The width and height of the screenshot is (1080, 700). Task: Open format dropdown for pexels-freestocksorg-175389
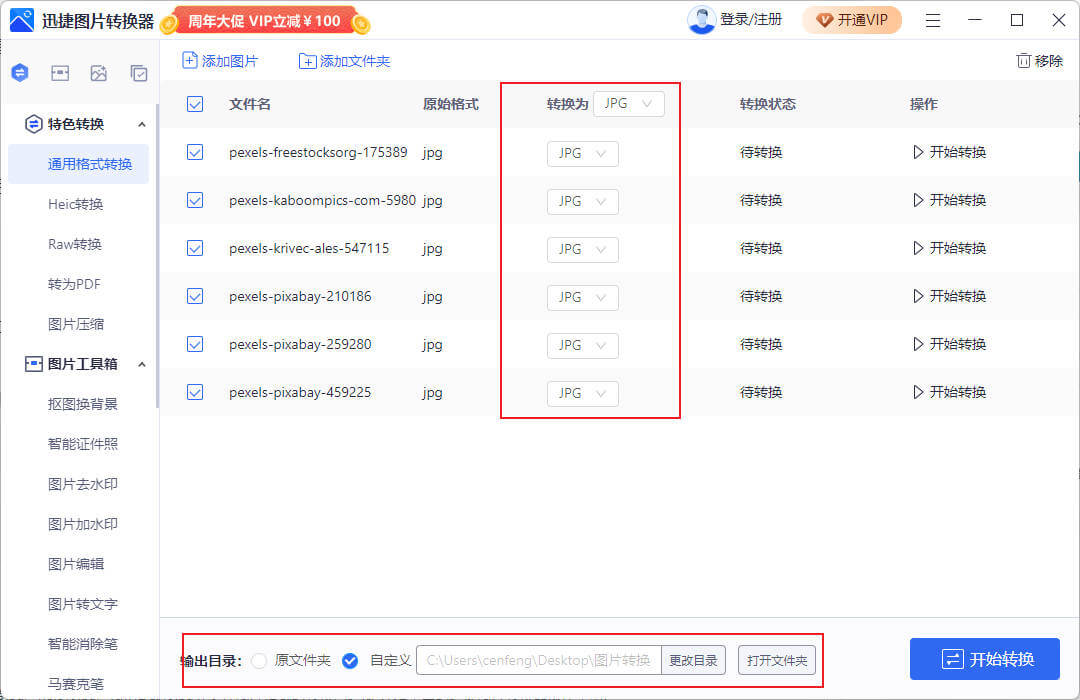pyautogui.click(x=582, y=153)
